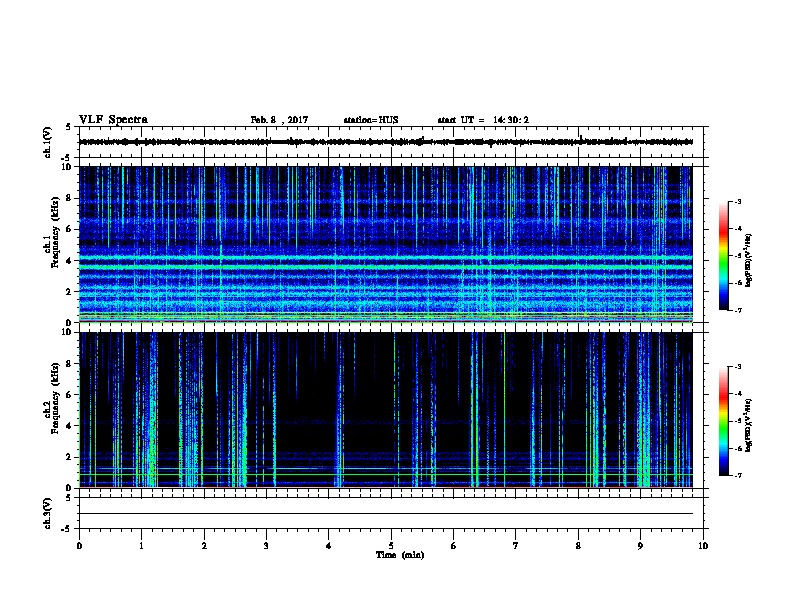Click the "-3" label on ch.1 color bar
This screenshot has width=792, height=612.
pyautogui.click(x=737, y=201)
